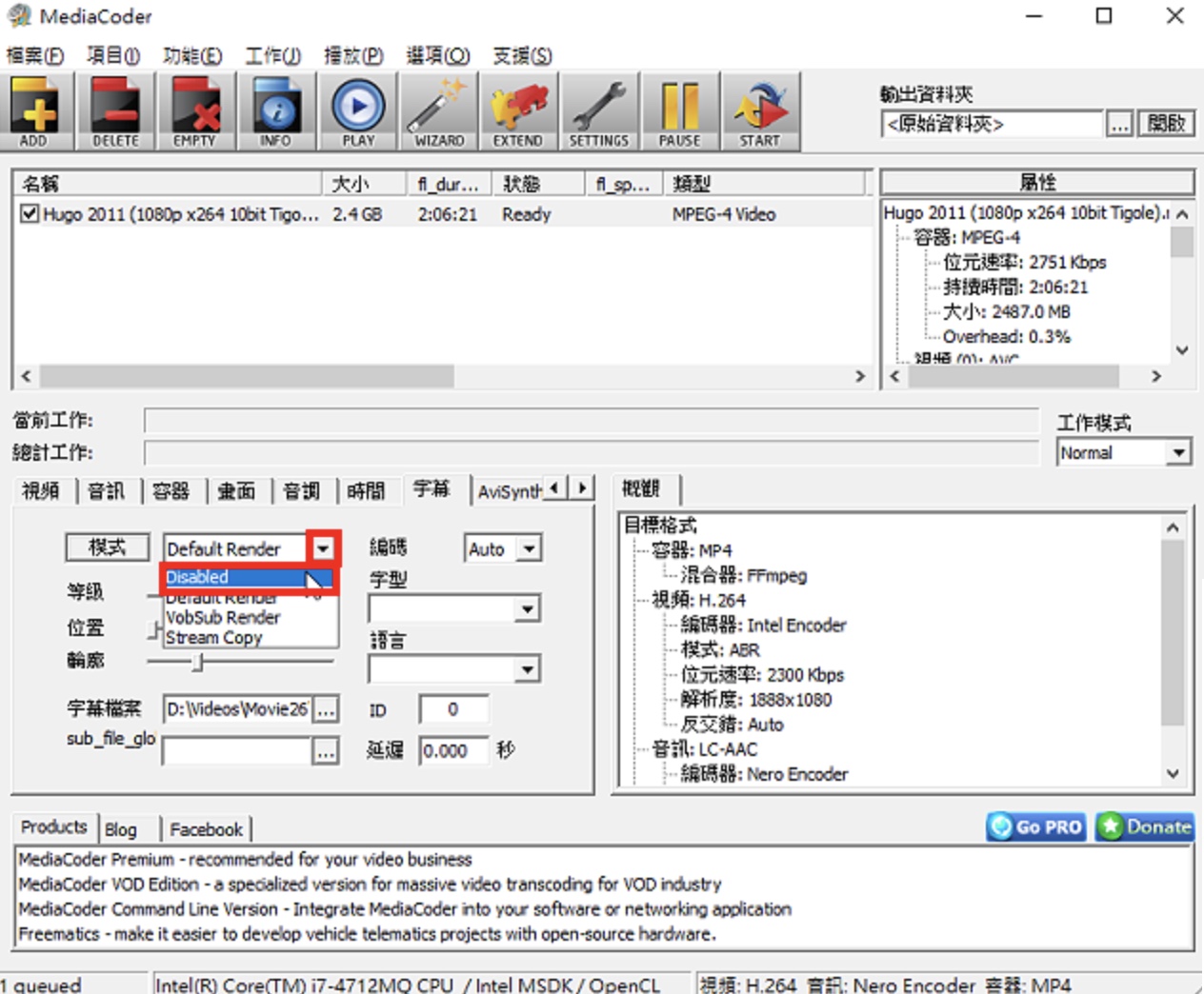Click the DELETE toolbar icon
Viewport: 1204px width, 994px height.
(115, 111)
